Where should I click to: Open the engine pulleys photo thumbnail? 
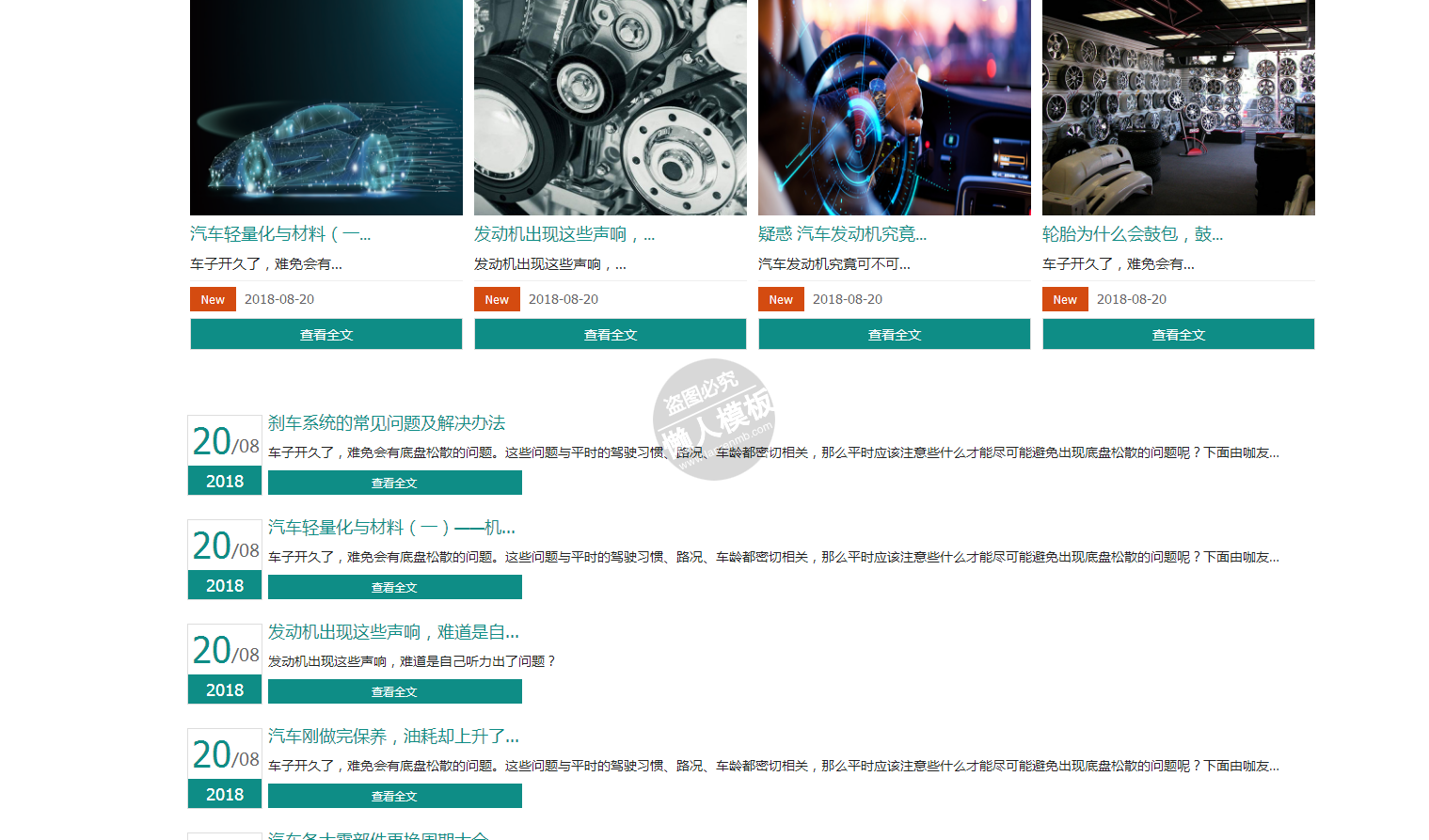611,107
